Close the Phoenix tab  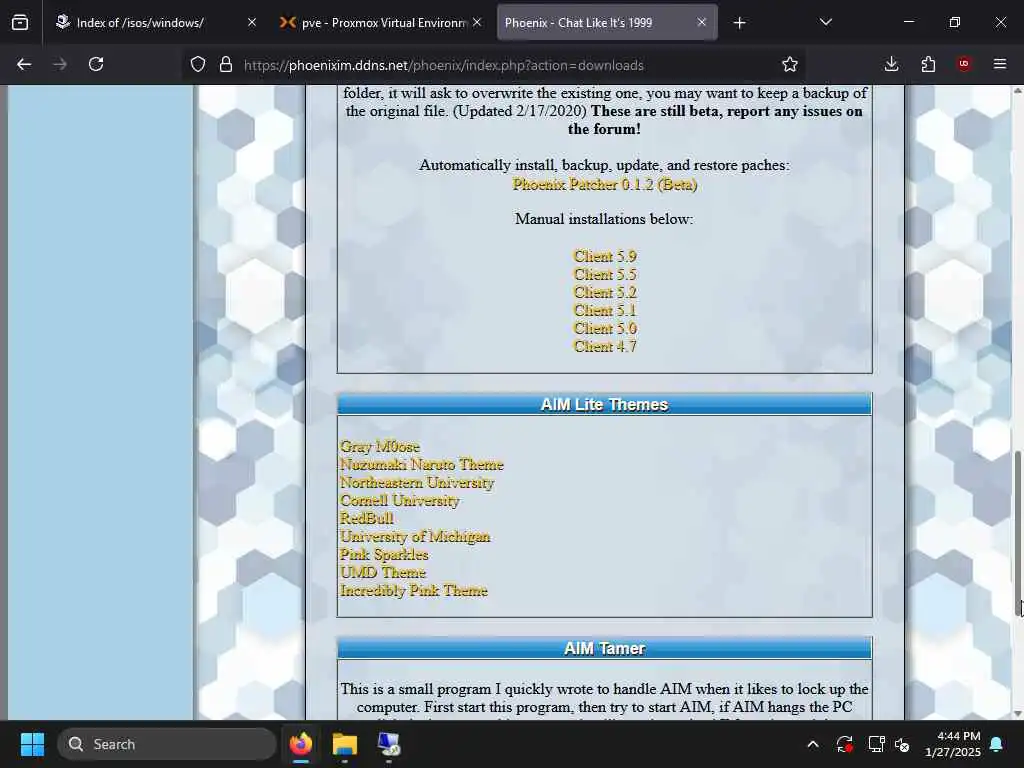[701, 23]
